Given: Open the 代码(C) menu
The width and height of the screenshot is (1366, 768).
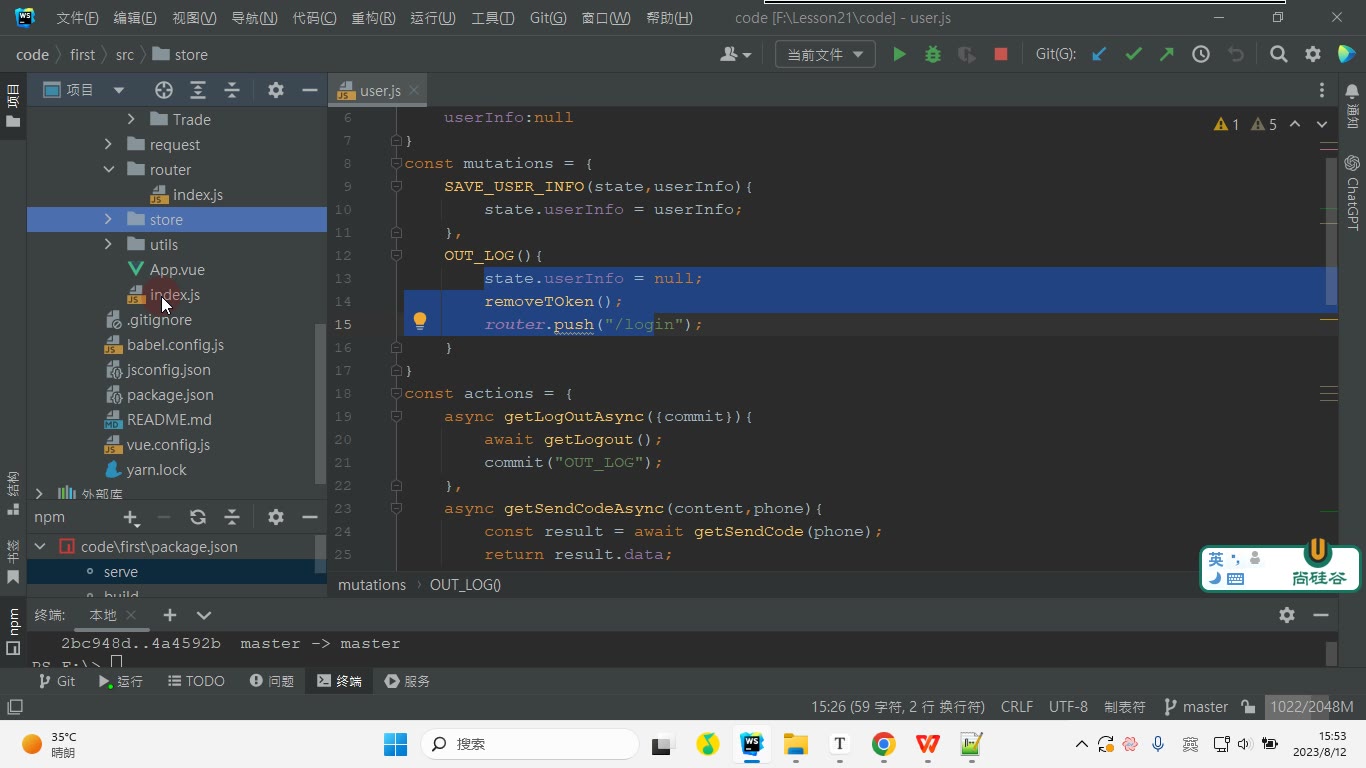Looking at the screenshot, I should (x=314, y=18).
